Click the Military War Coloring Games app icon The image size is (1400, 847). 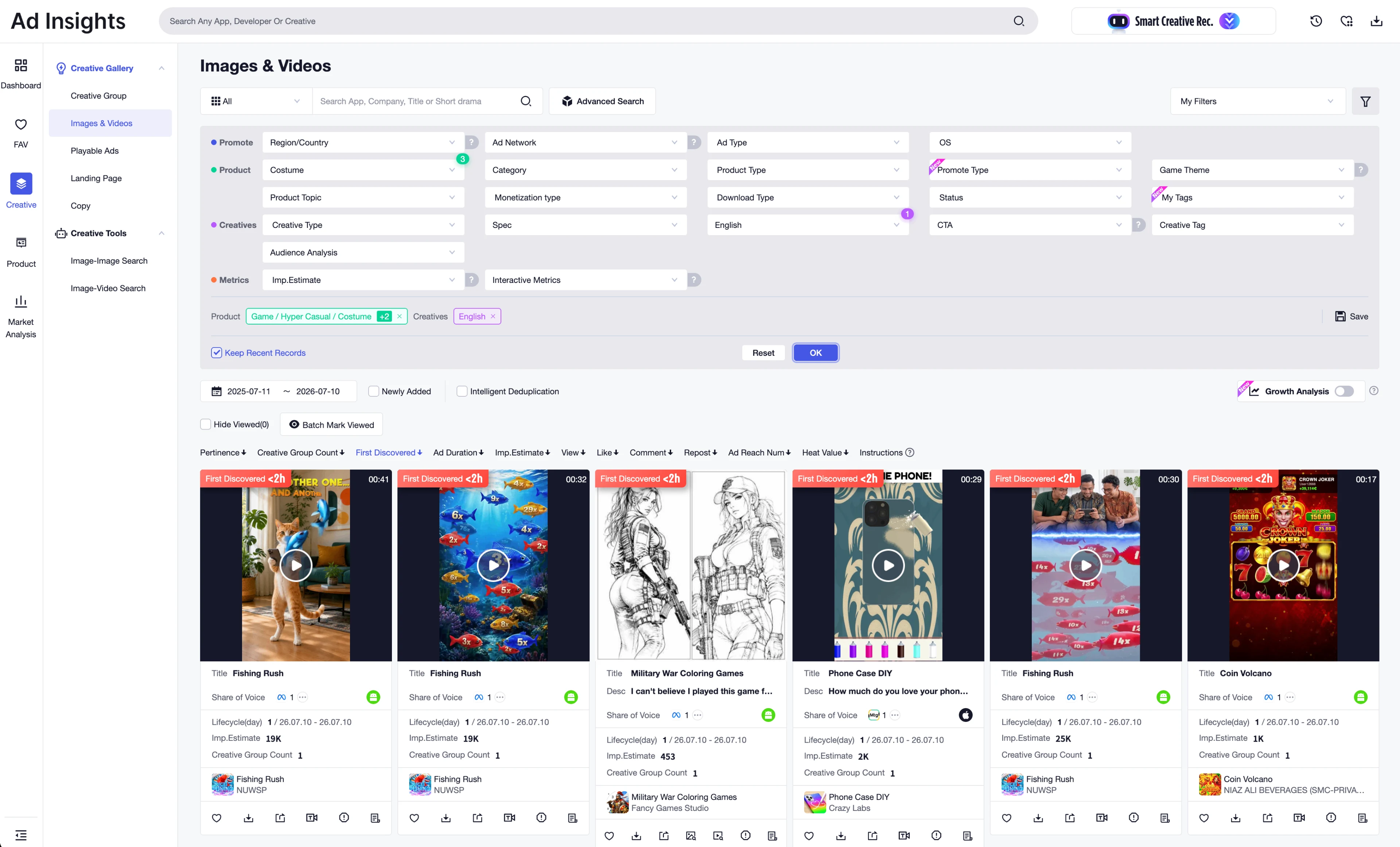point(617,802)
